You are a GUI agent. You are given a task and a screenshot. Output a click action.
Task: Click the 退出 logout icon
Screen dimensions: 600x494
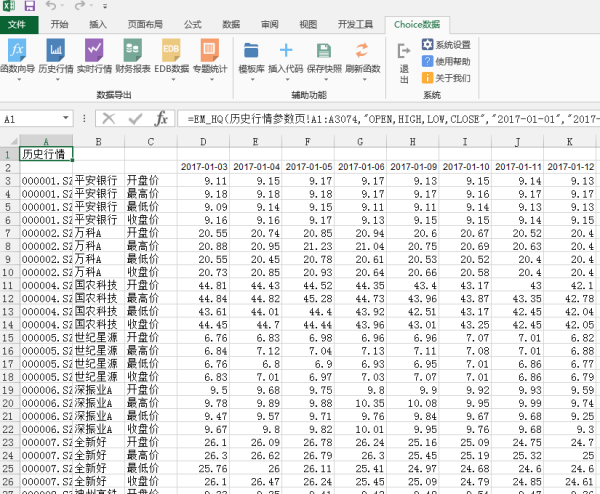pyautogui.click(x=404, y=57)
